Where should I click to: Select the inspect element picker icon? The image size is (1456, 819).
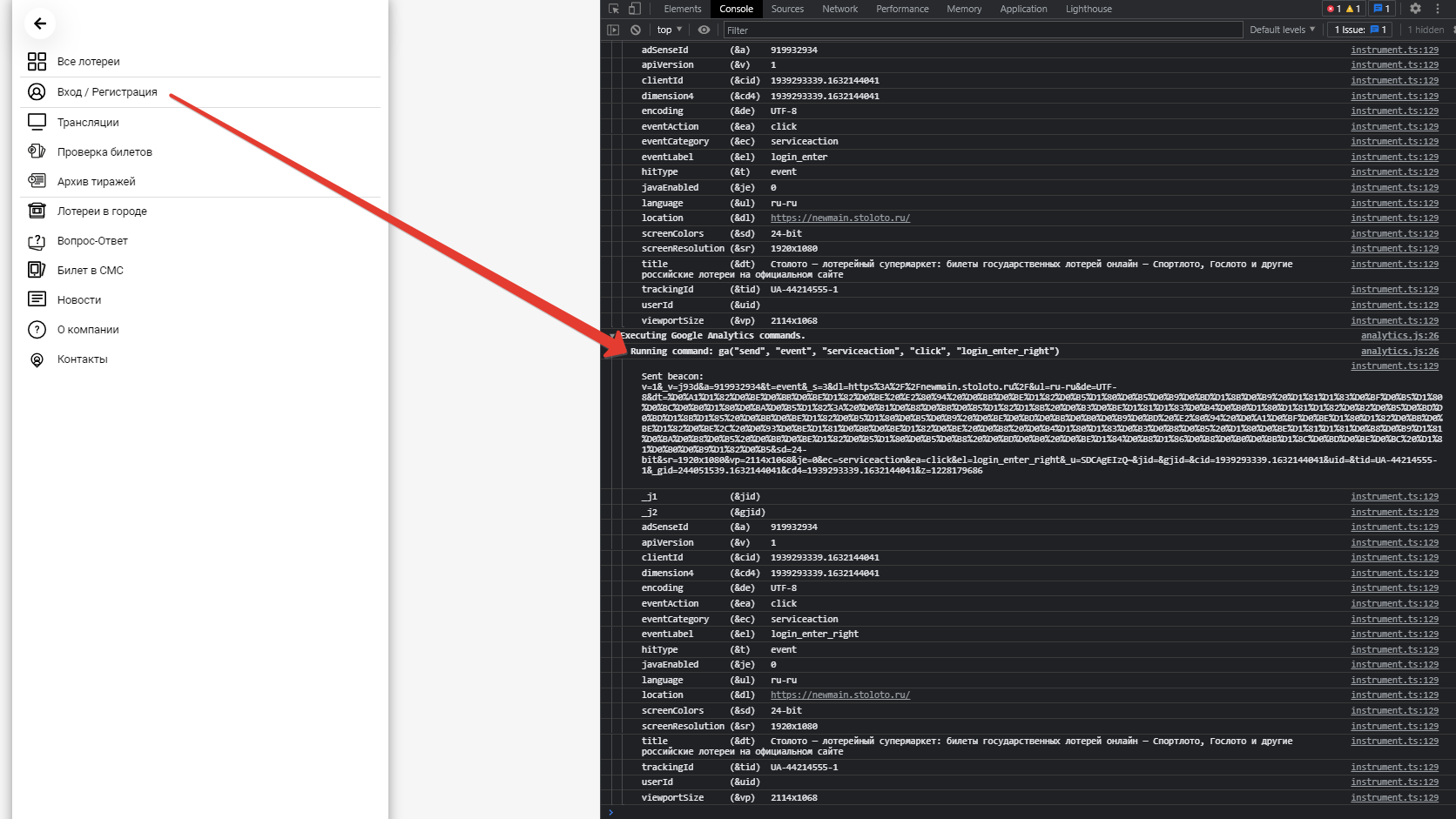[x=614, y=9]
